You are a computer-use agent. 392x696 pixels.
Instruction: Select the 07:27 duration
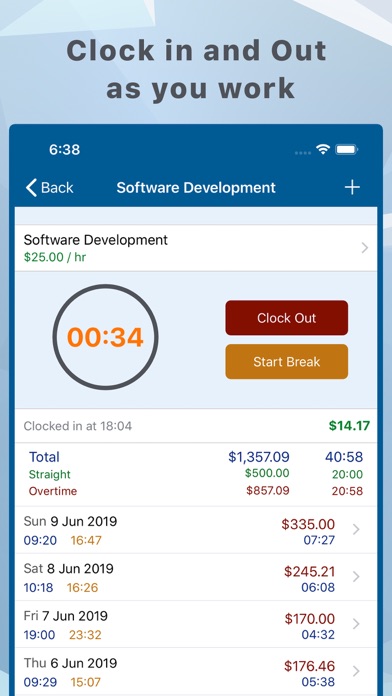pos(319,540)
